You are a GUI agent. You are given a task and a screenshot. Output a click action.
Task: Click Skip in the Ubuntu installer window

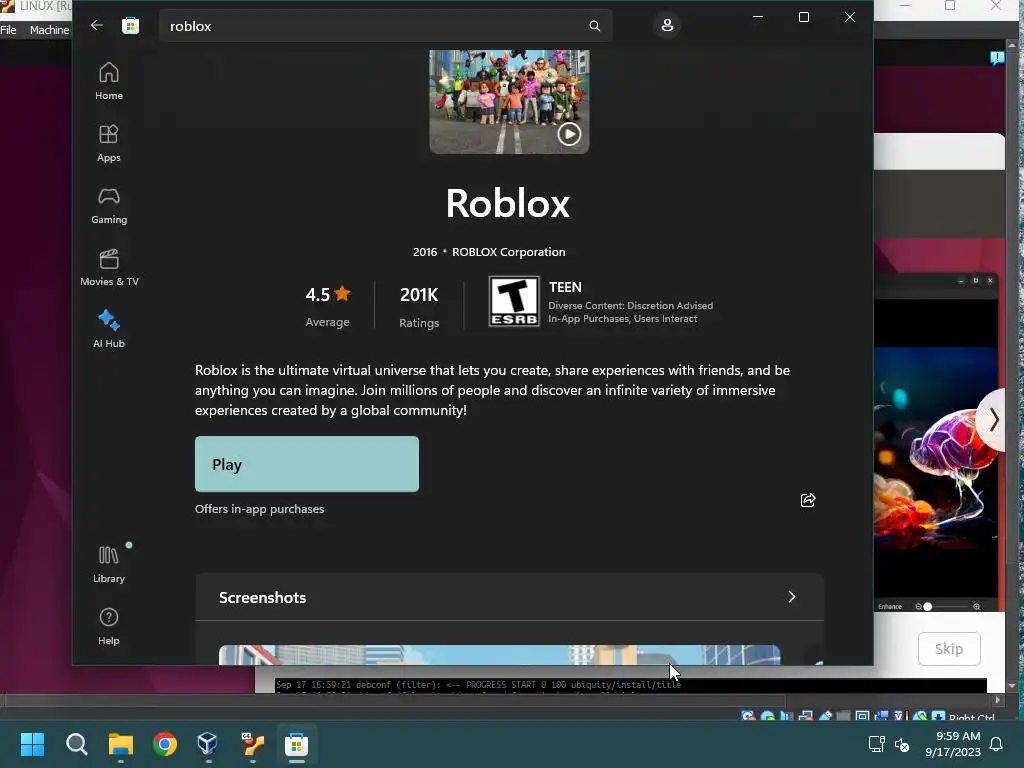(949, 648)
